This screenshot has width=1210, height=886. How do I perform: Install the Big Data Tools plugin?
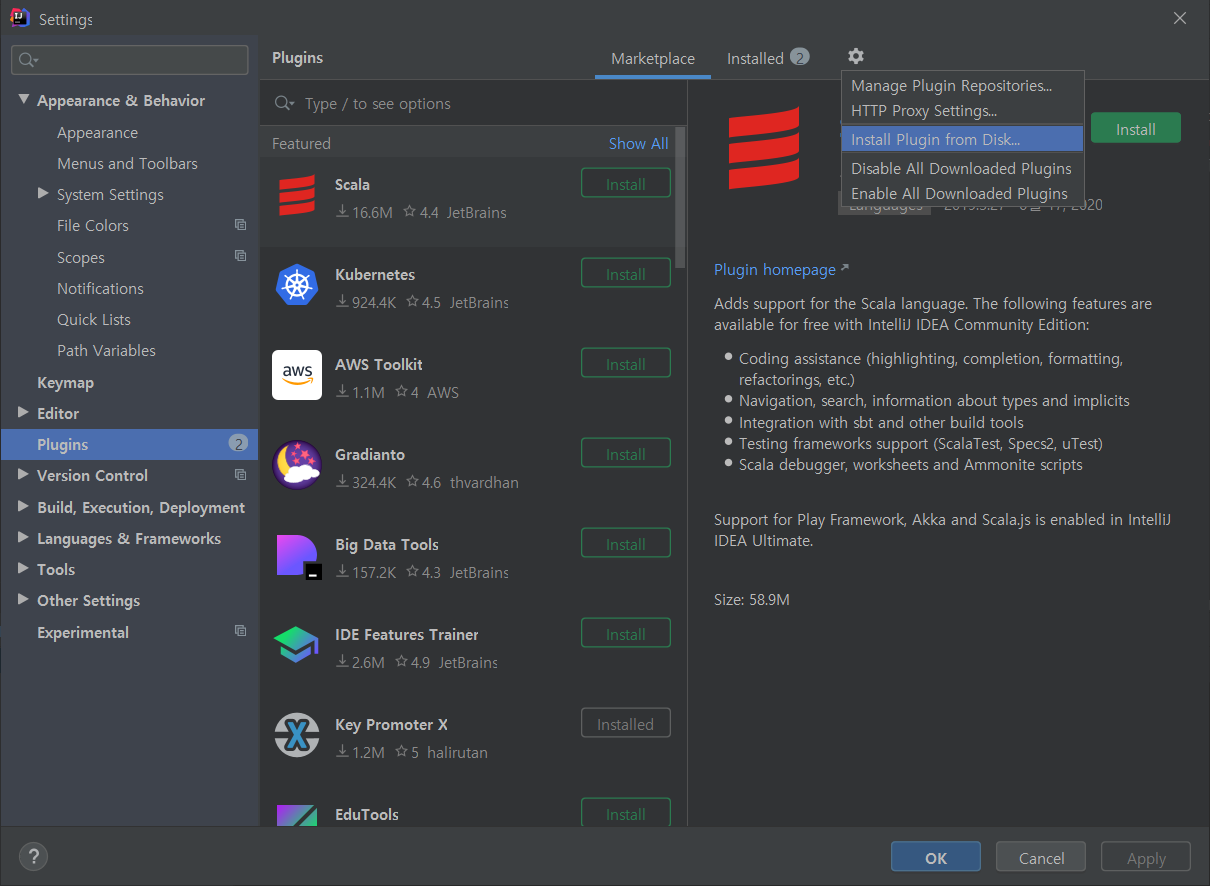(x=626, y=544)
